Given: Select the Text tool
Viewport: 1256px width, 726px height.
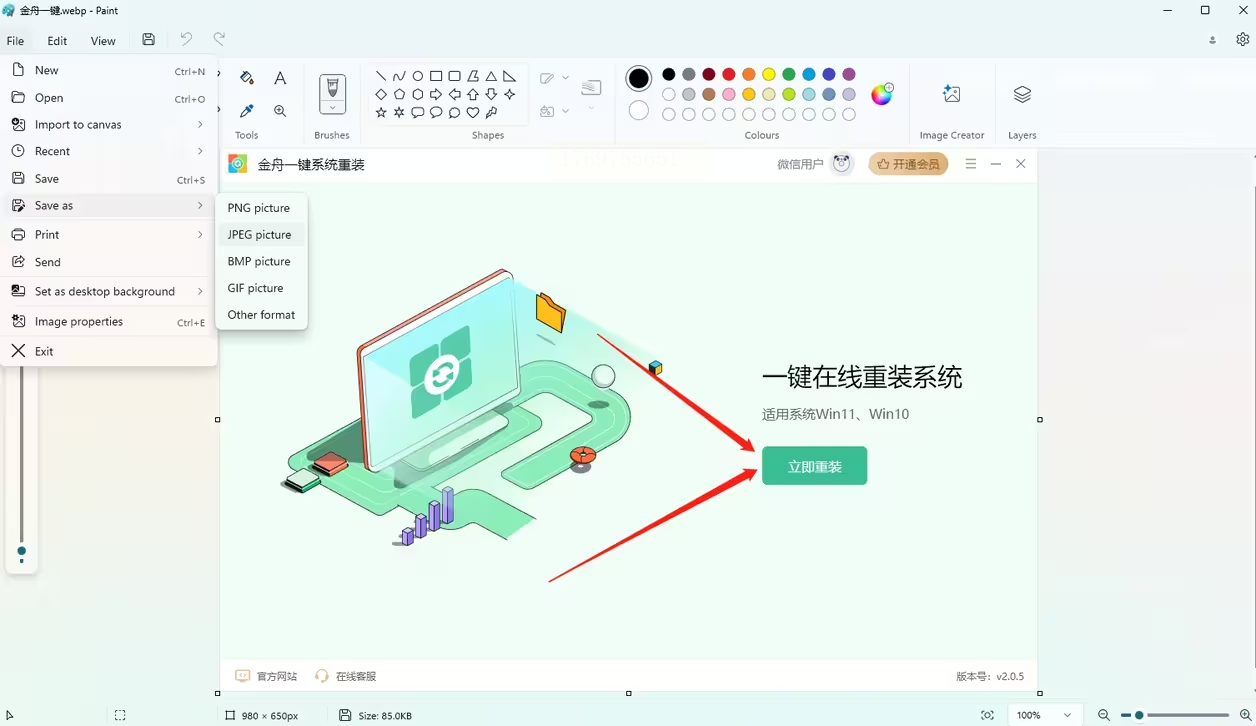Looking at the screenshot, I should click(280, 78).
